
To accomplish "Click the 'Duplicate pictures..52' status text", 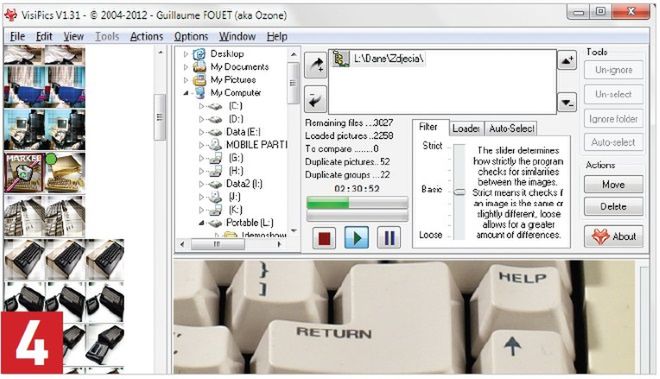I will point(347,162).
